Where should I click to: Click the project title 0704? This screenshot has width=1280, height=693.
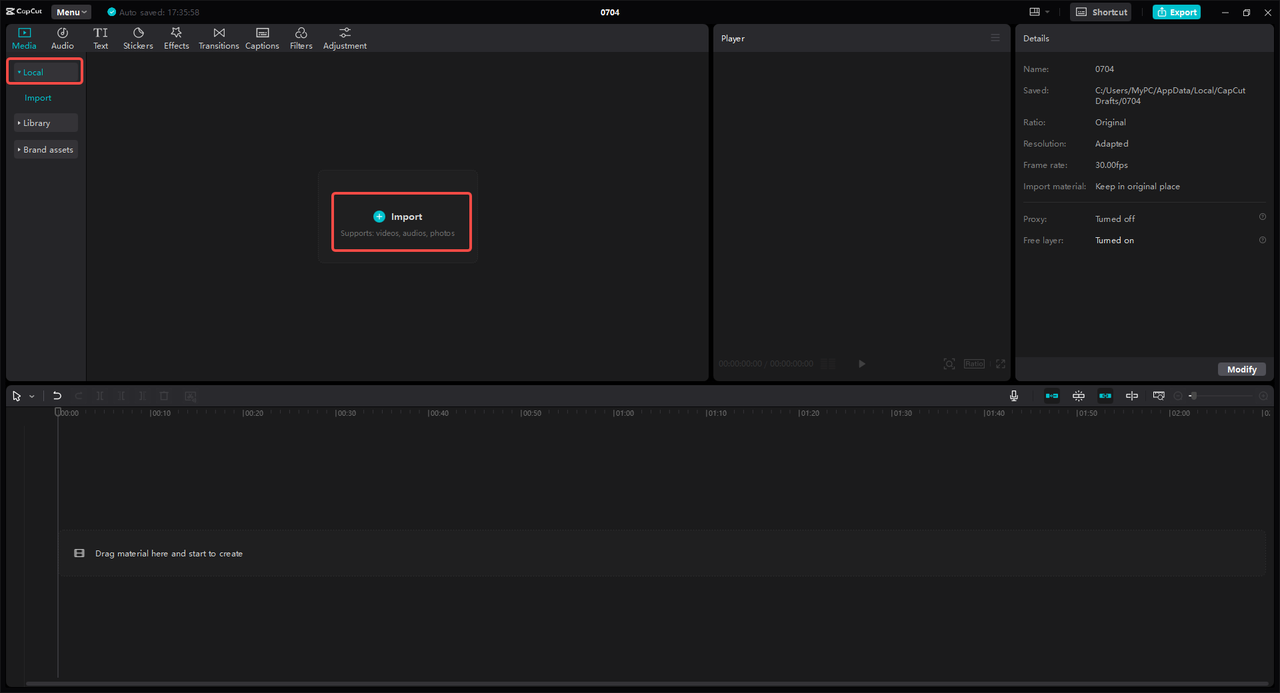point(610,12)
